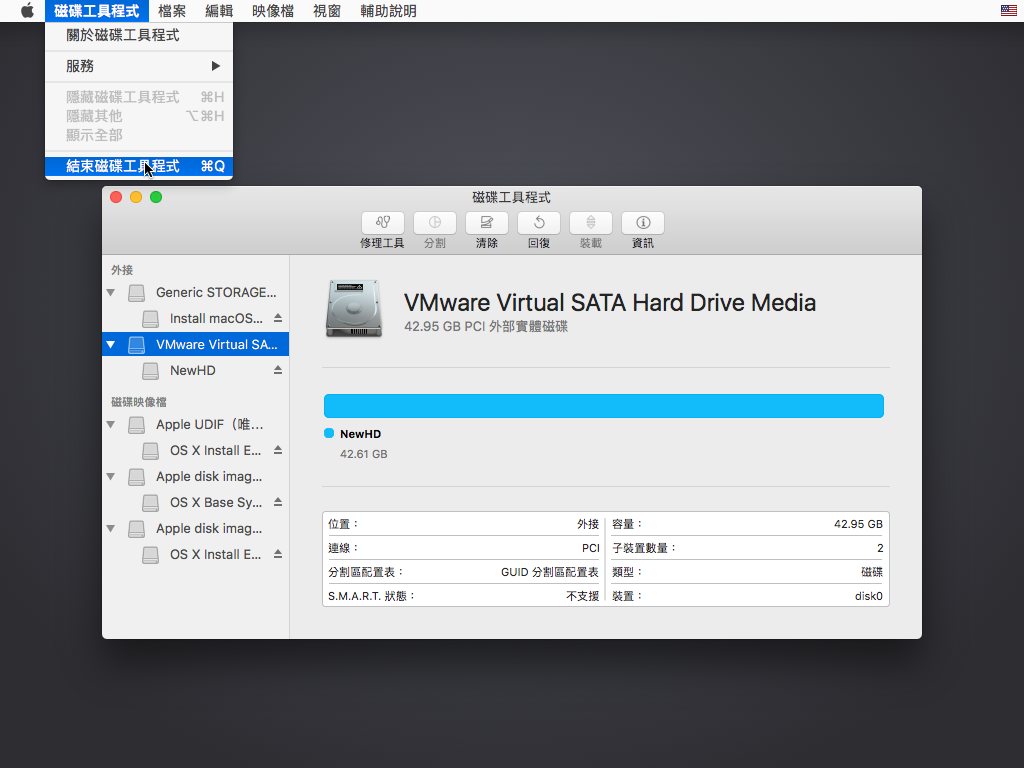The height and width of the screenshot is (768, 1024).
Task: Click the OS X Base System volume icon
Action: [151, 503]
